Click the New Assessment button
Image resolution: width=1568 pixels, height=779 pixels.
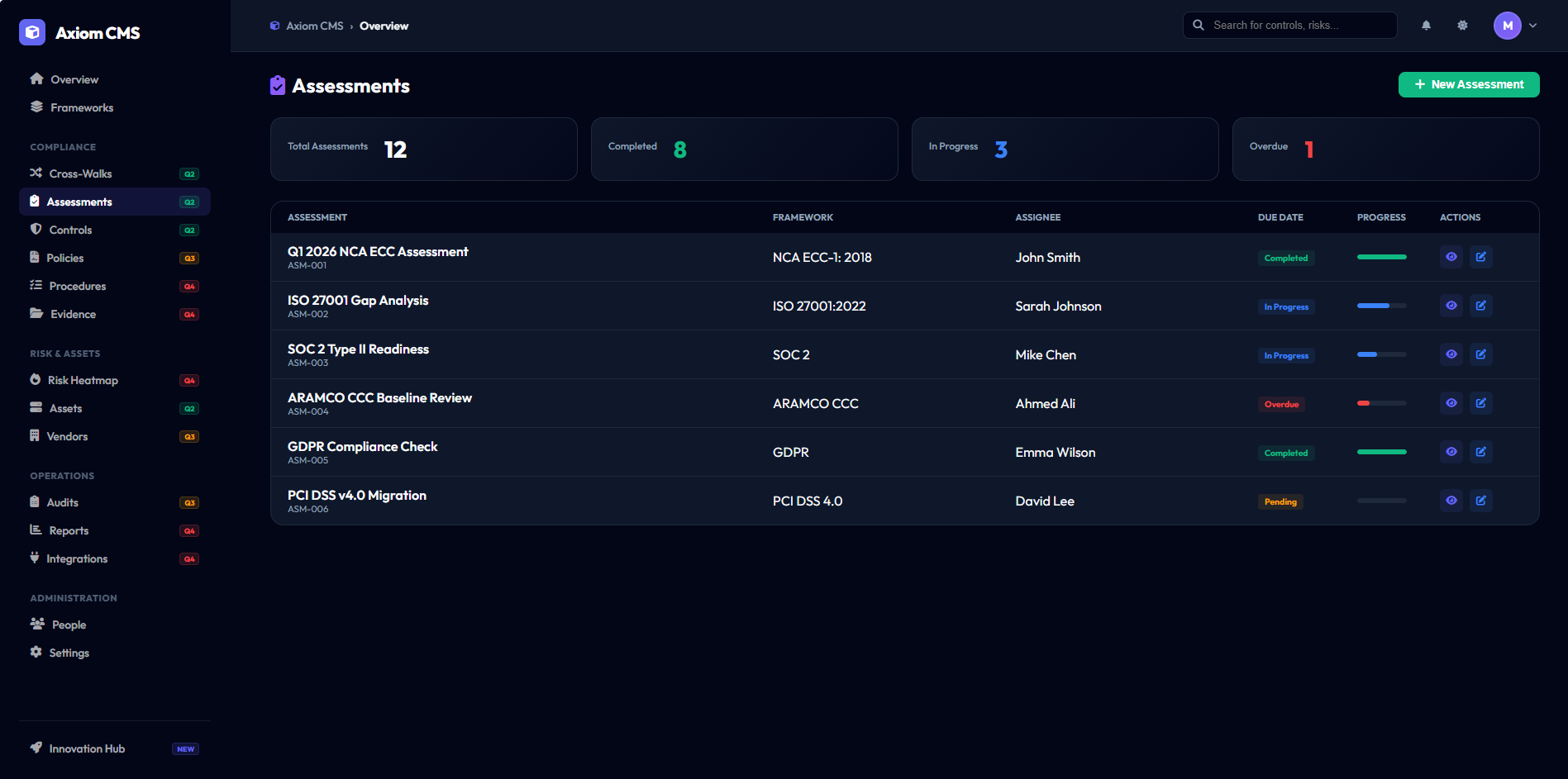[1468, 84]
